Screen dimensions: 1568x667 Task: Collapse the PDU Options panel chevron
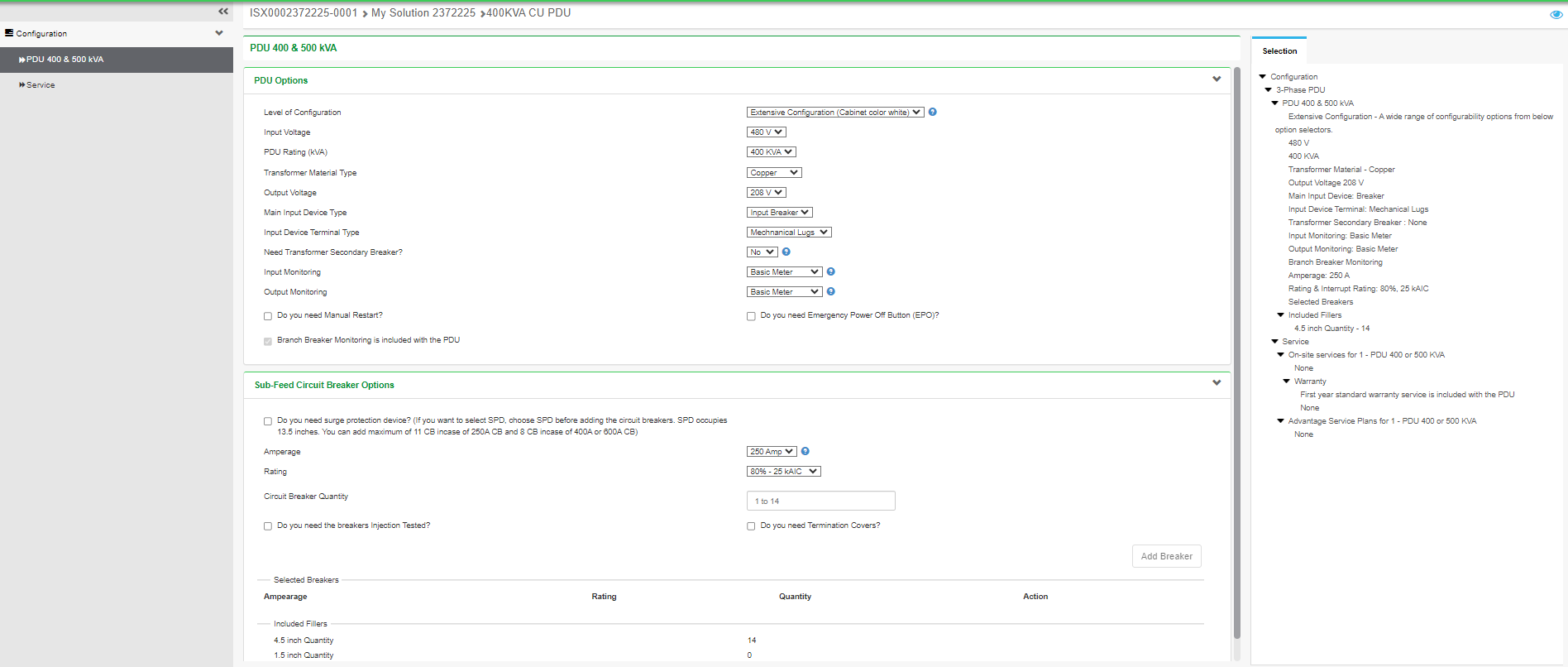tap(1217, 79)
